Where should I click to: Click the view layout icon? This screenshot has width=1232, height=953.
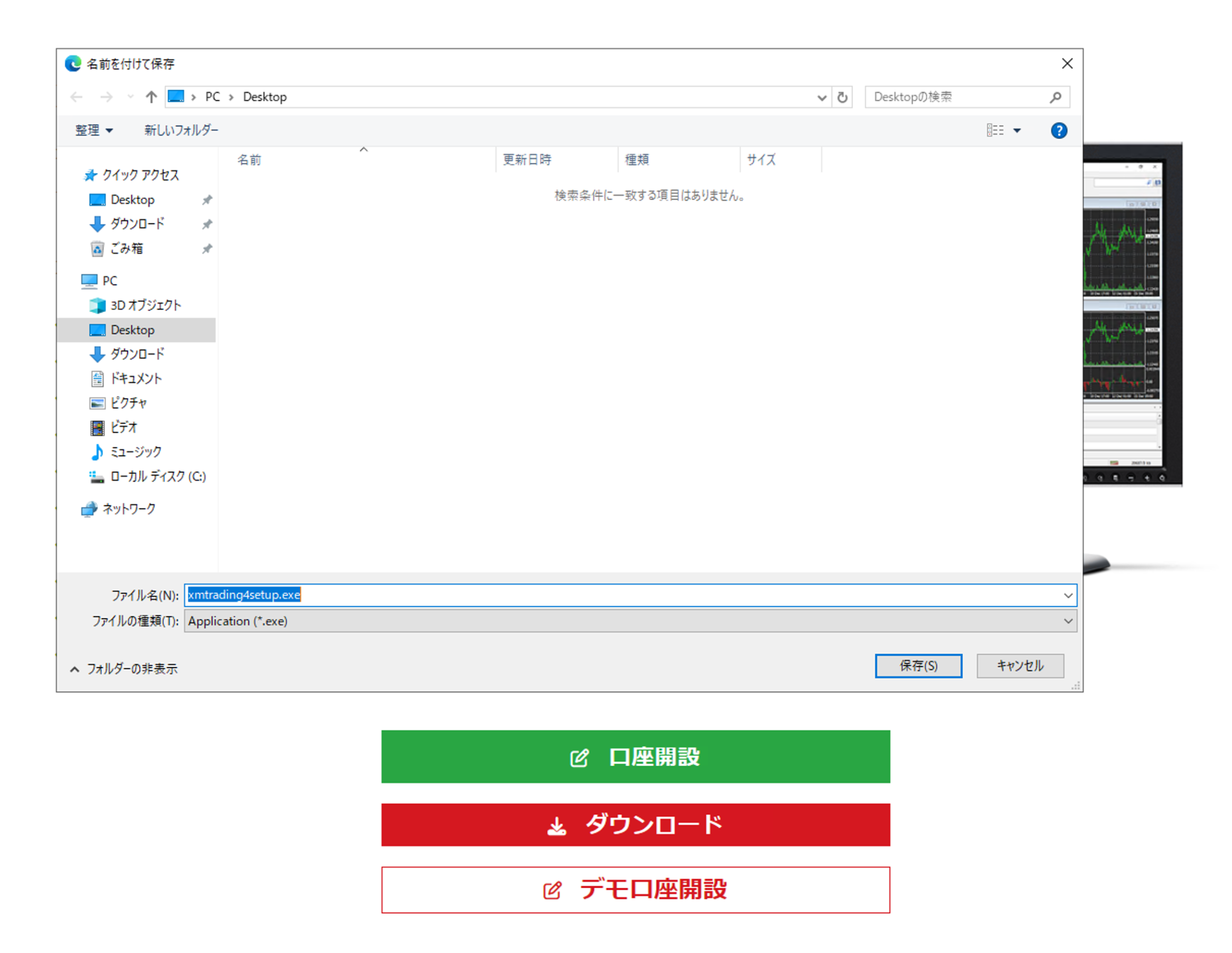[x=995, y=130]
